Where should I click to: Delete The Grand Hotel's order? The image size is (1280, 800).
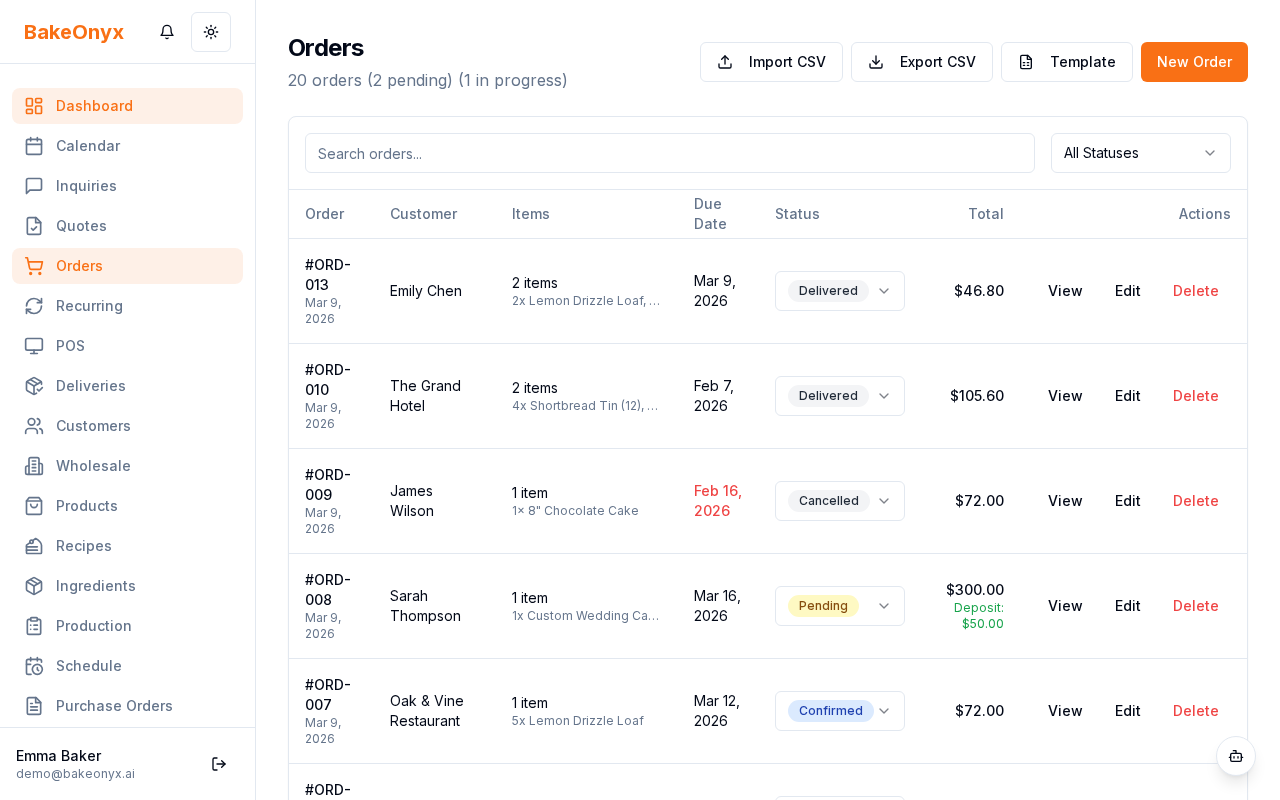click(x=1195, y=396)
